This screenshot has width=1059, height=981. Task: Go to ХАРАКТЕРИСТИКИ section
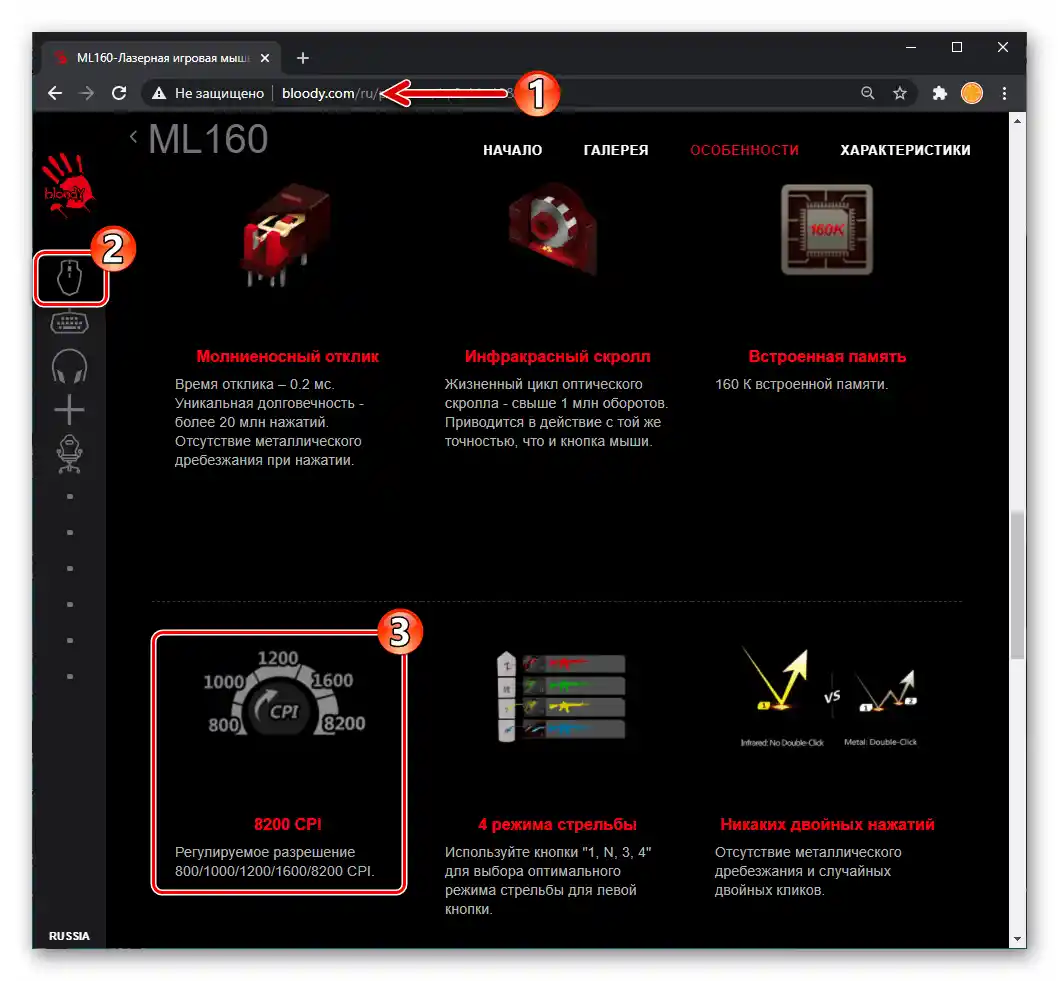[905, 150]
